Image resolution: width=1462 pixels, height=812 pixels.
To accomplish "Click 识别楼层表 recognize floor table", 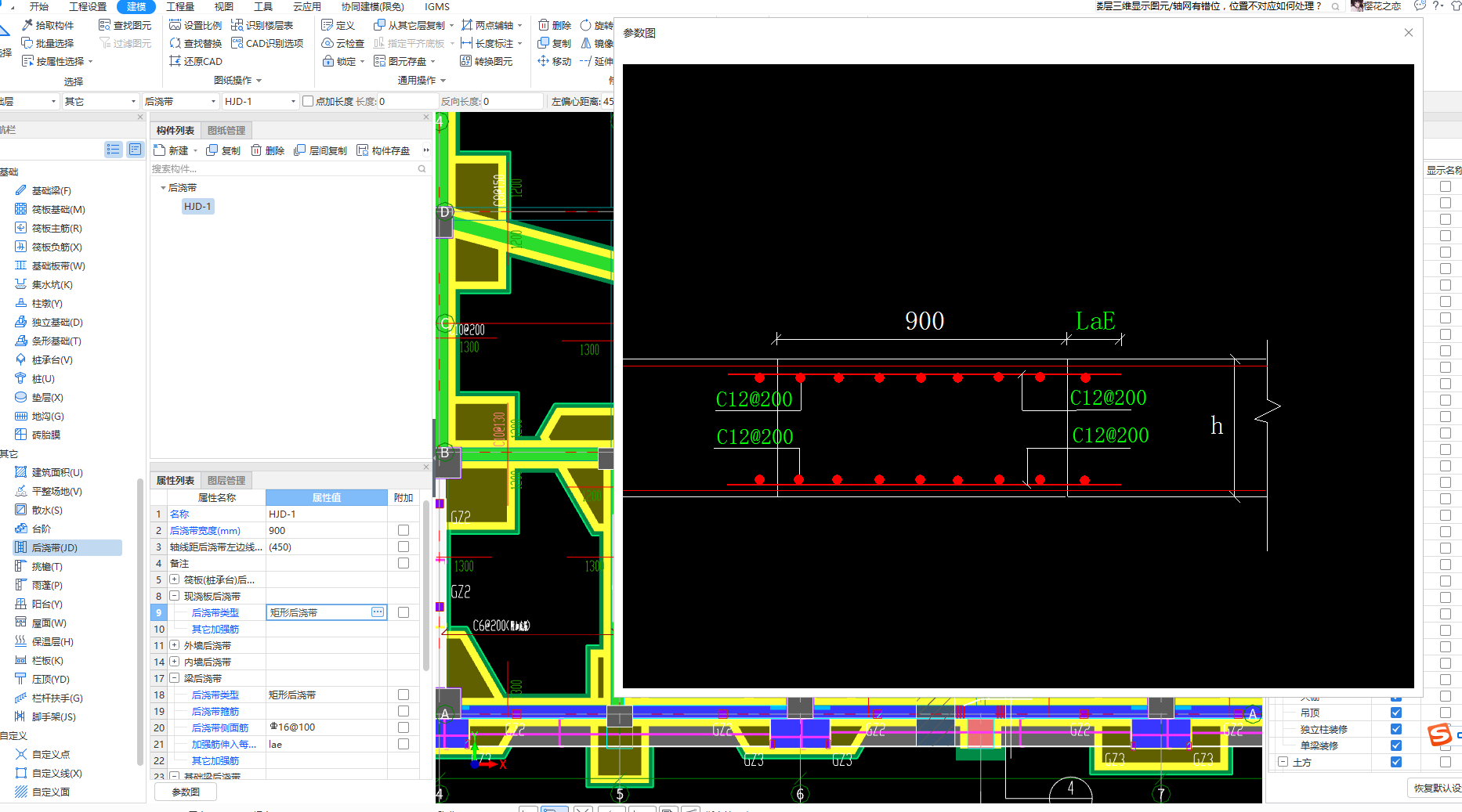I will [x=262, y=25].
